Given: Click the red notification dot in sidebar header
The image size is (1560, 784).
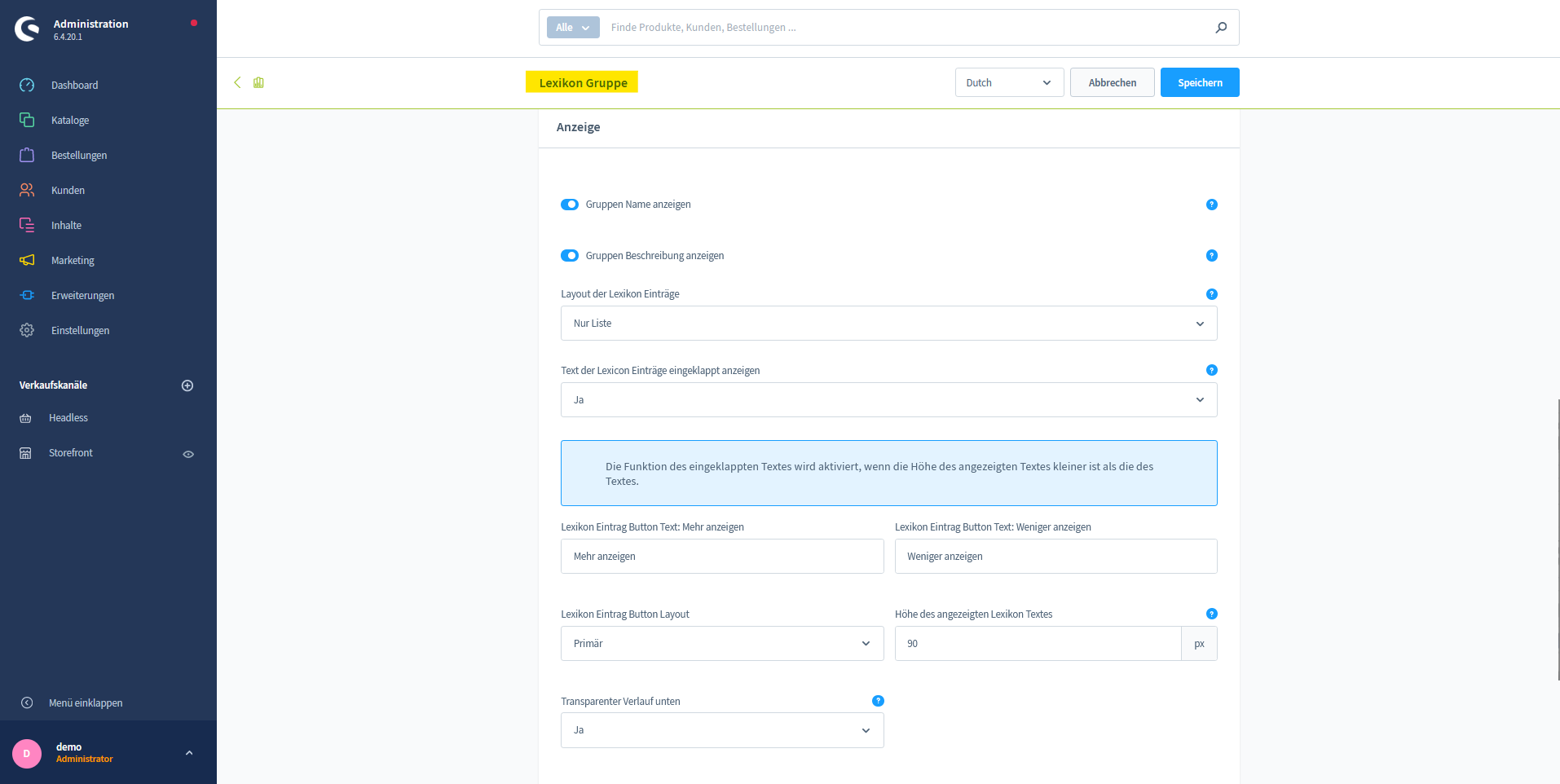Looking at the screenshot, I should (x=194, y=23).
